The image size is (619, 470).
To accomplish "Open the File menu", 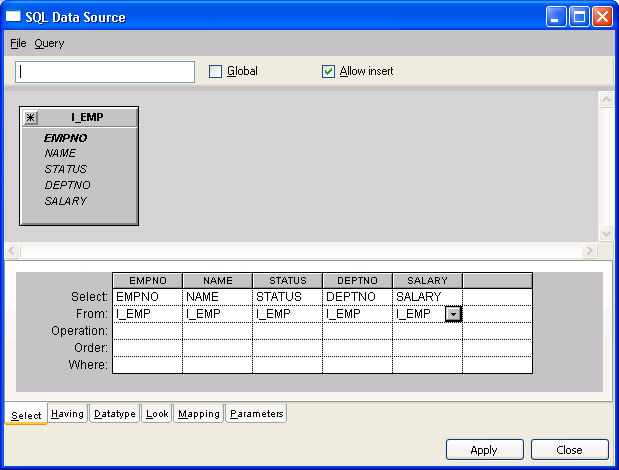I will click(x=18, y=44).
